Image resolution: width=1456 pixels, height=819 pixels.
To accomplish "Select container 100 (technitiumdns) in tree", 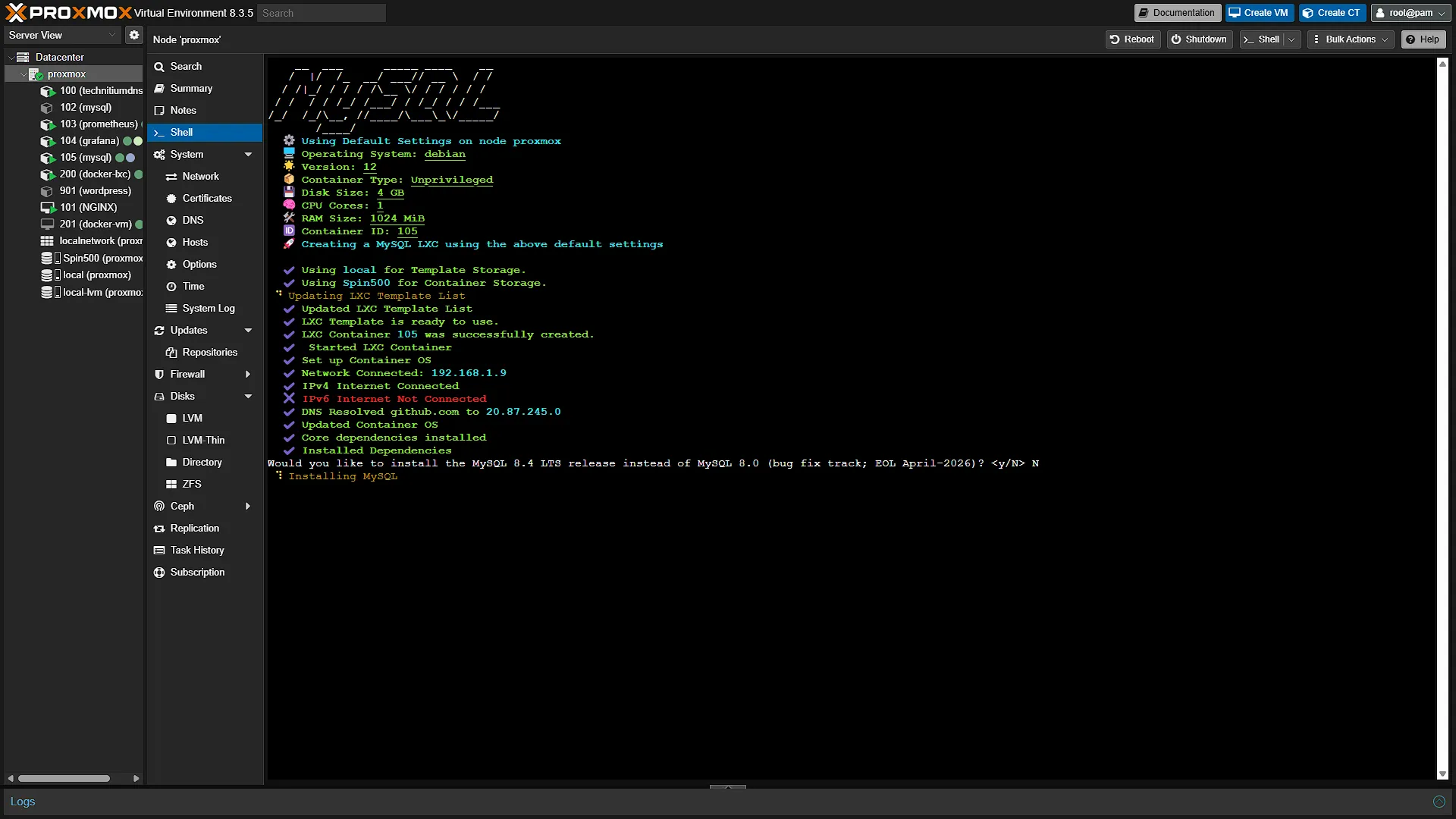I will [91, 90].
